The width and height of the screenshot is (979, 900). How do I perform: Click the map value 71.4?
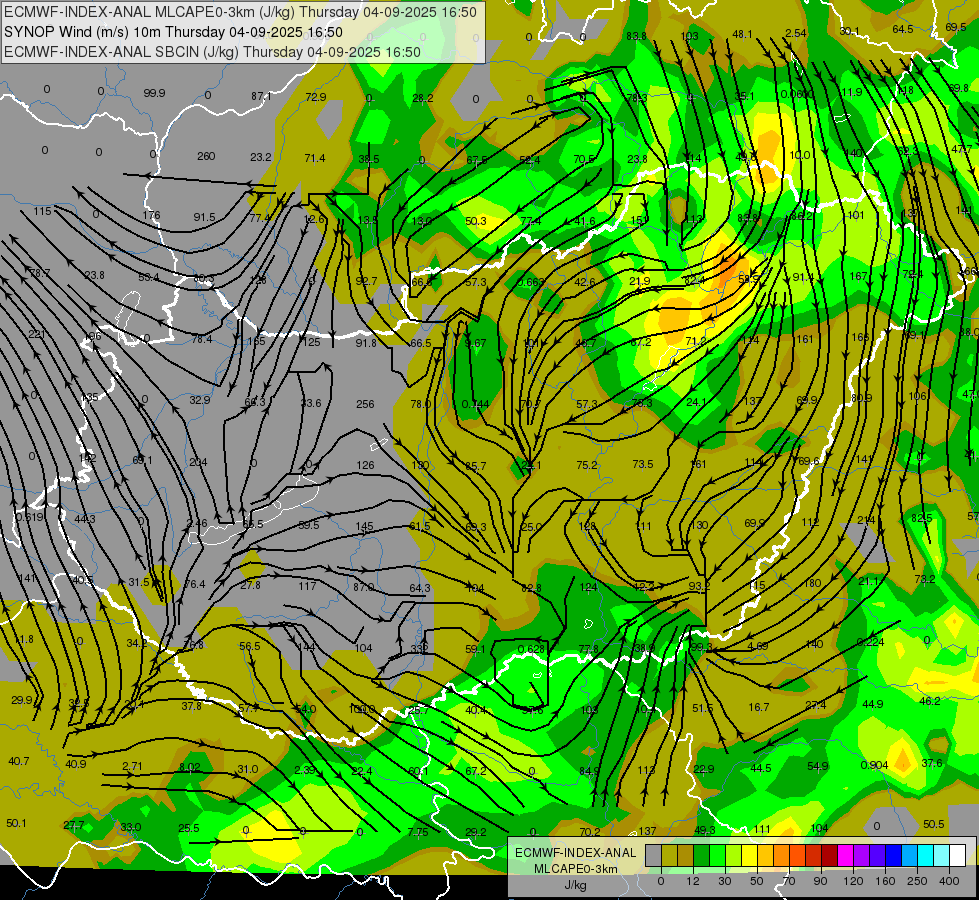click(x=315, y=159)
